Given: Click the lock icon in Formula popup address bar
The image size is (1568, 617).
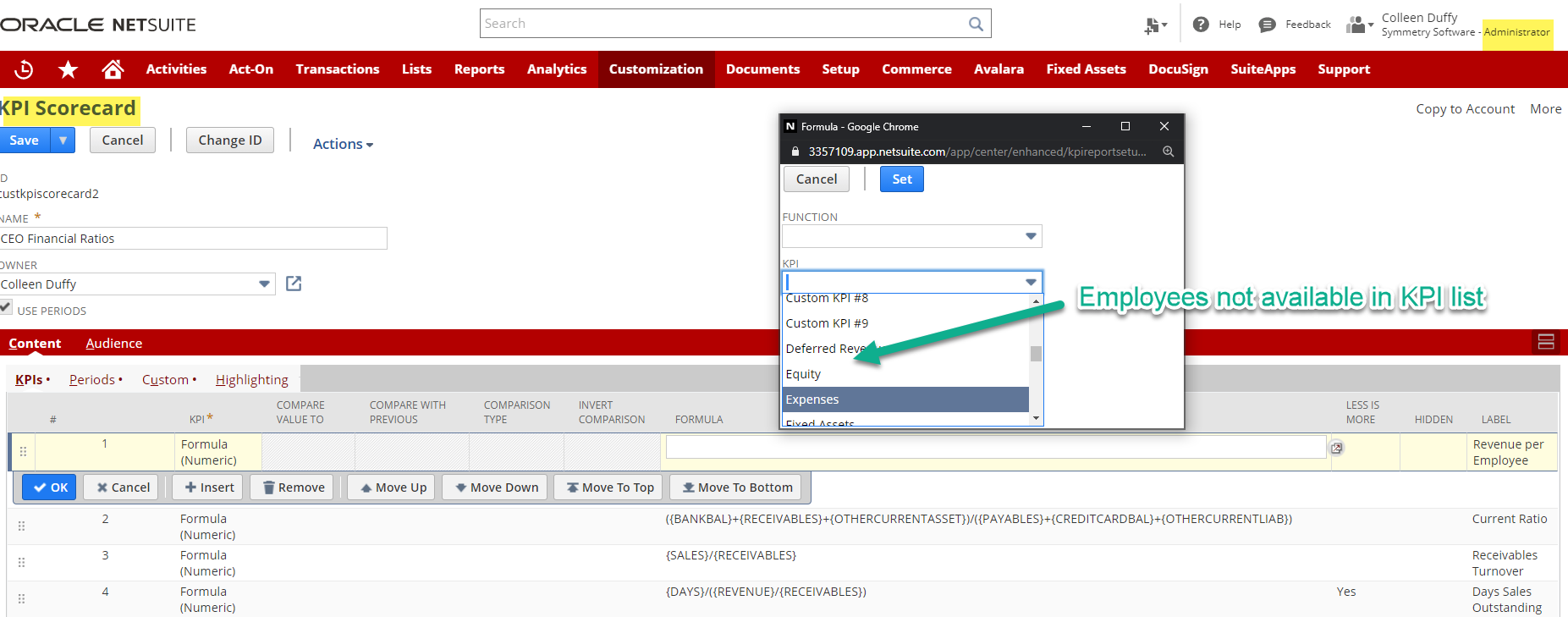Looking at the screenshot, I should click(795, 151).
